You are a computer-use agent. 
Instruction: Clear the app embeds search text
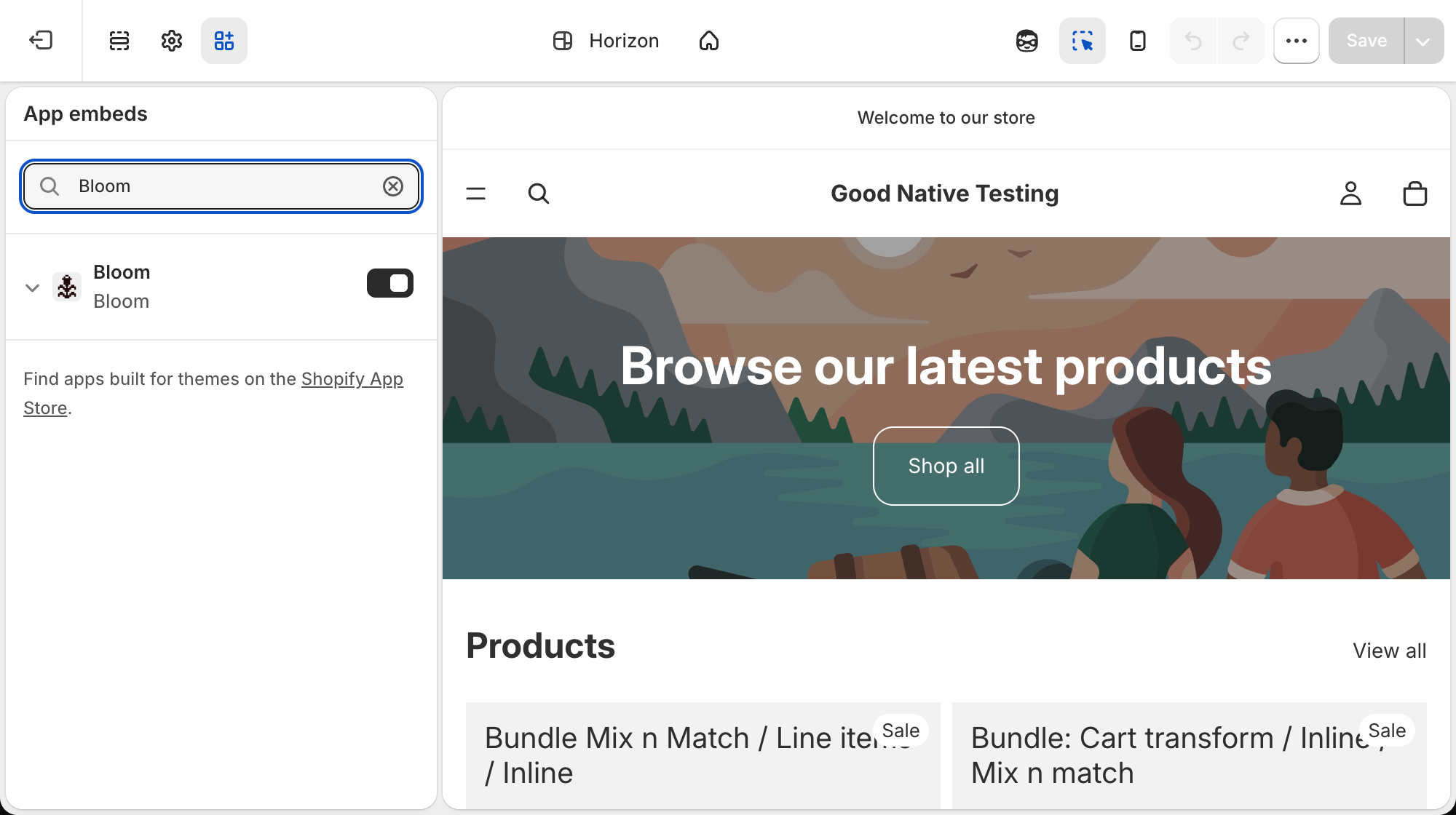pyautogui.click(x=393, y=186)
